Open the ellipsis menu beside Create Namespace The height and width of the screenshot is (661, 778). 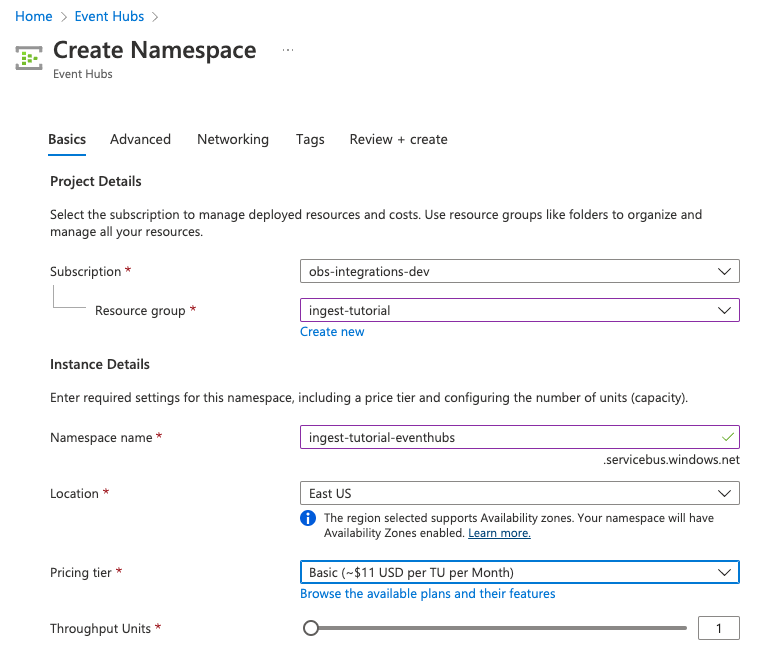(288, 50)
